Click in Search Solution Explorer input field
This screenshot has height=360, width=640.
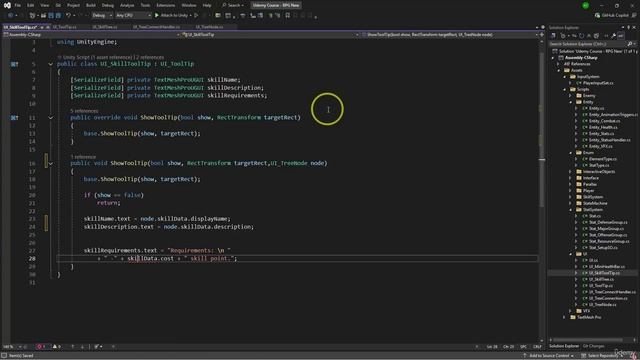588,44
